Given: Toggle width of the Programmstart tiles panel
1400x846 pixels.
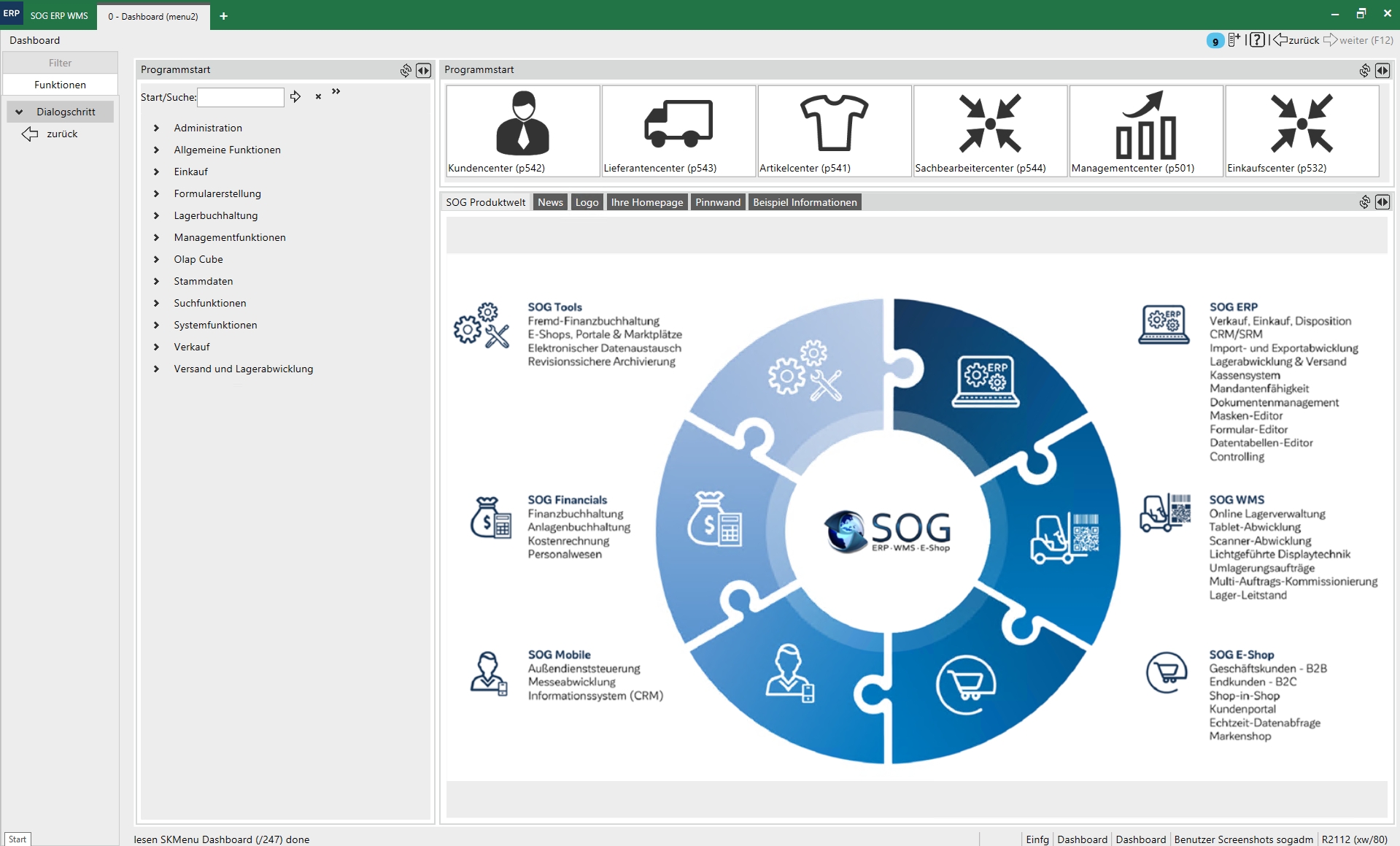Looking at the screenshot, I should coord(1382,70).
